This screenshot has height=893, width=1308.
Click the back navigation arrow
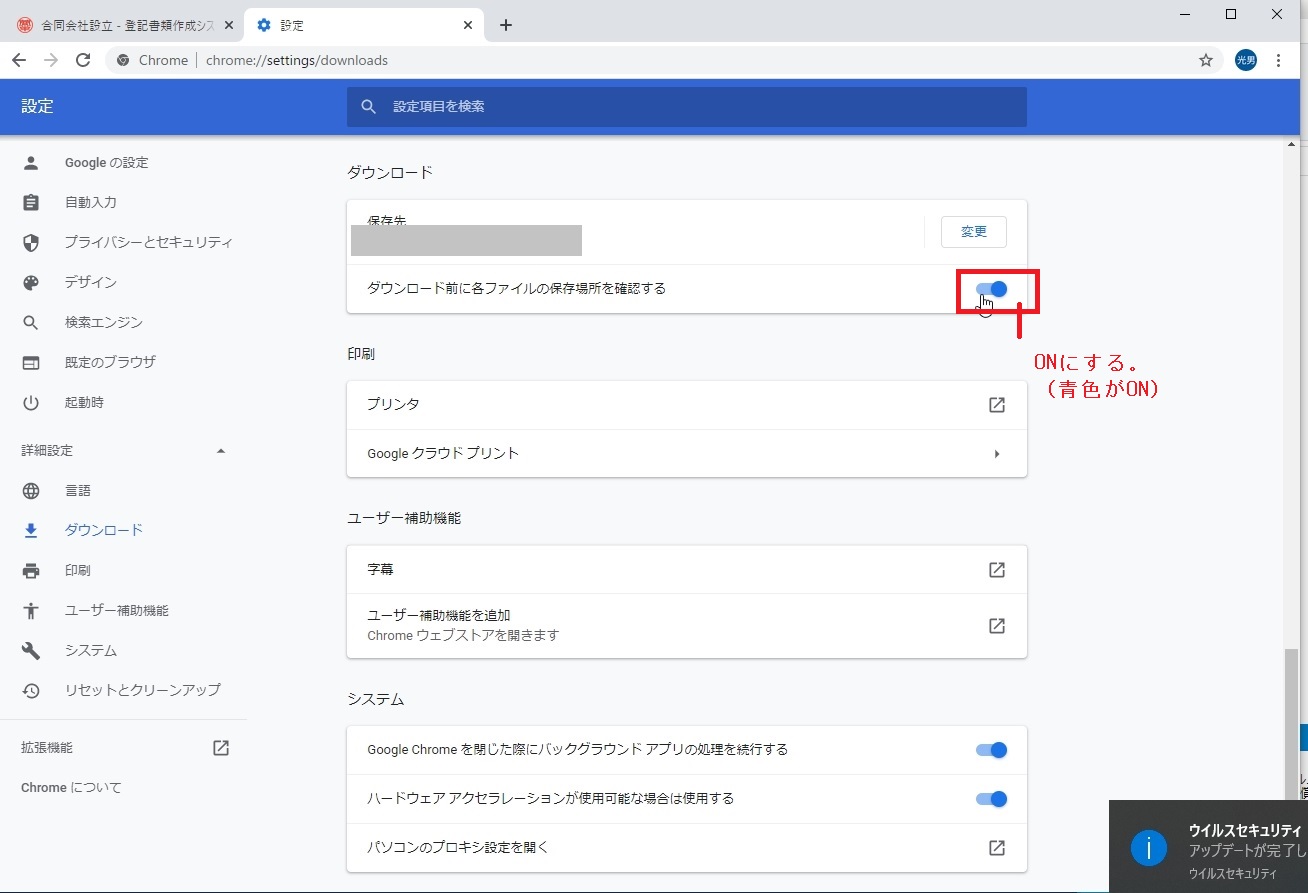tap(19, 60)
